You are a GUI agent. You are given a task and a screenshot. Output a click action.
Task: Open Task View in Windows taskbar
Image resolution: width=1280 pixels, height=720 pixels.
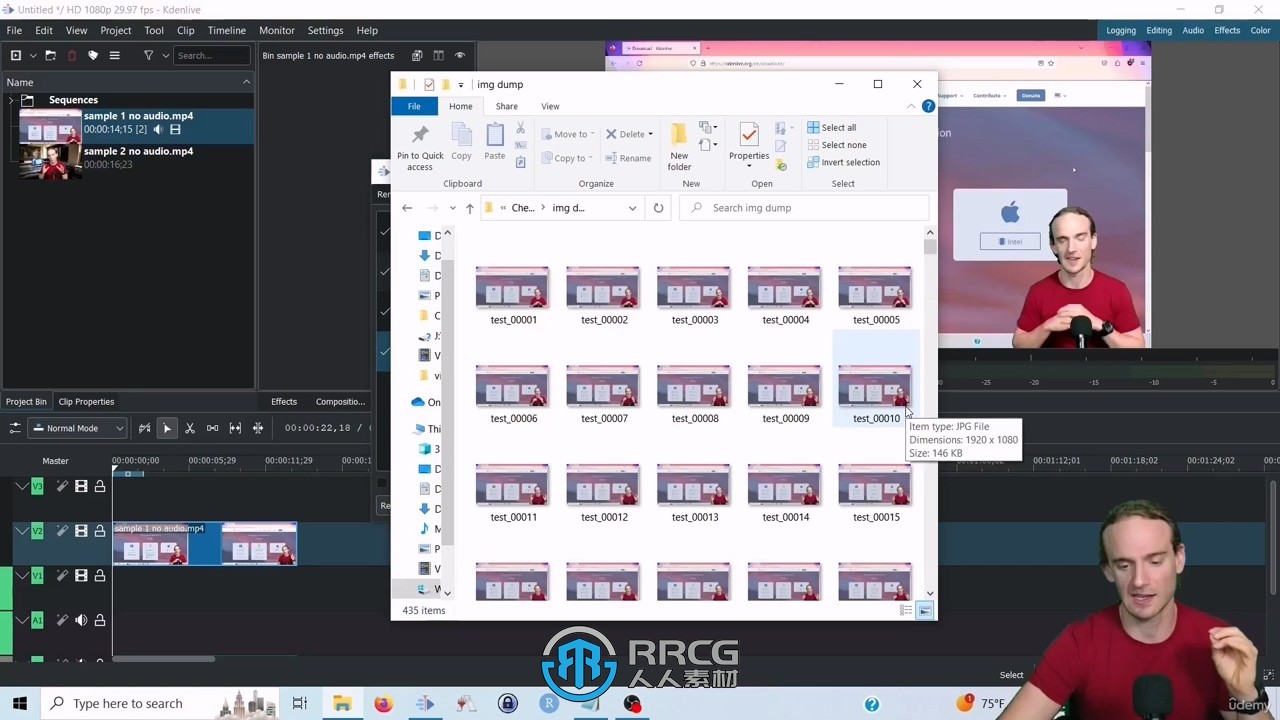pos(299,704)
